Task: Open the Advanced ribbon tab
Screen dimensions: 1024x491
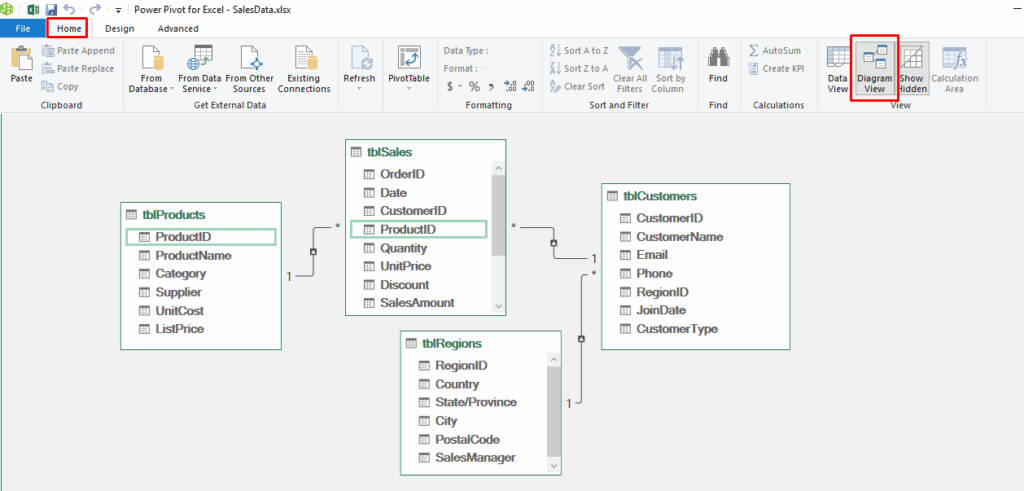Action: tap(178, 29)
